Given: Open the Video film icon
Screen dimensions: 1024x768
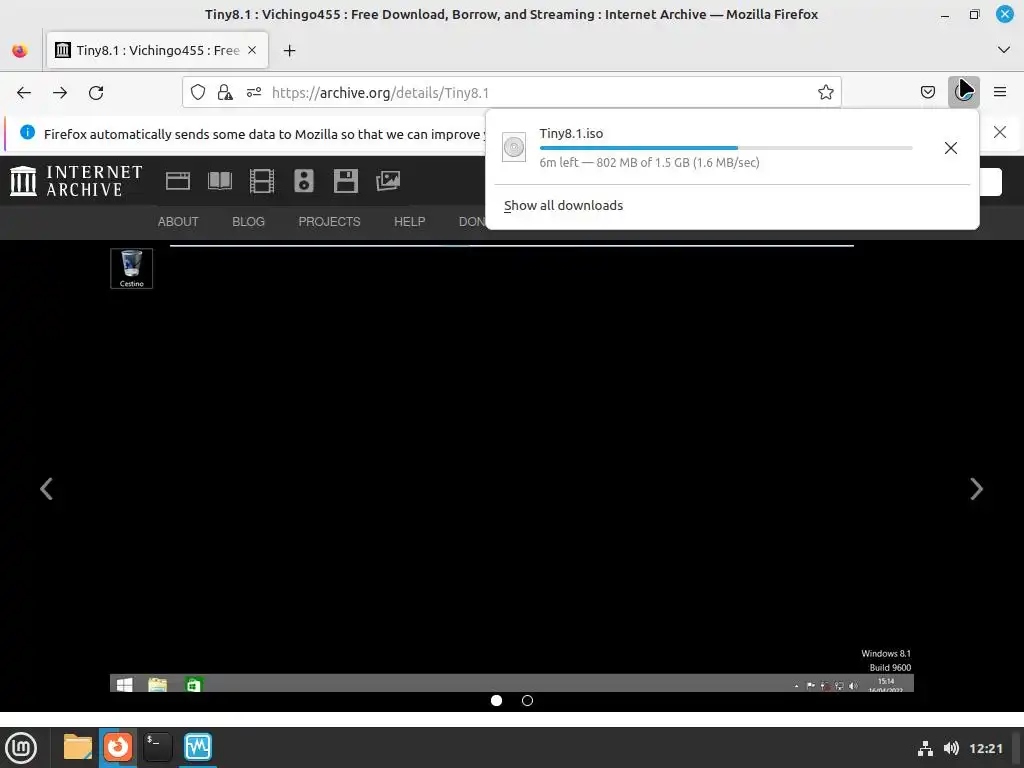Looking at the screenshot, I should [x=262, y=181].
